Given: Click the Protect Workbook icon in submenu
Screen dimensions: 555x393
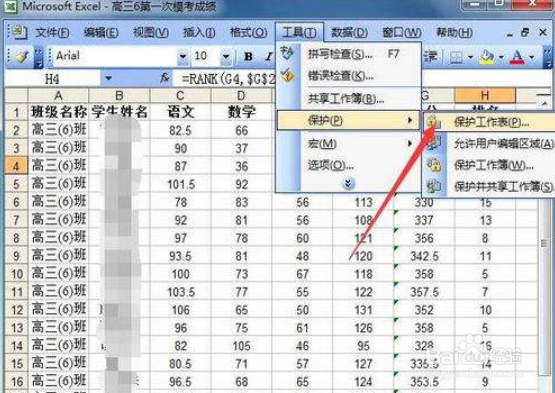Looking at the screenshot, I should click(x=434, y=165).
